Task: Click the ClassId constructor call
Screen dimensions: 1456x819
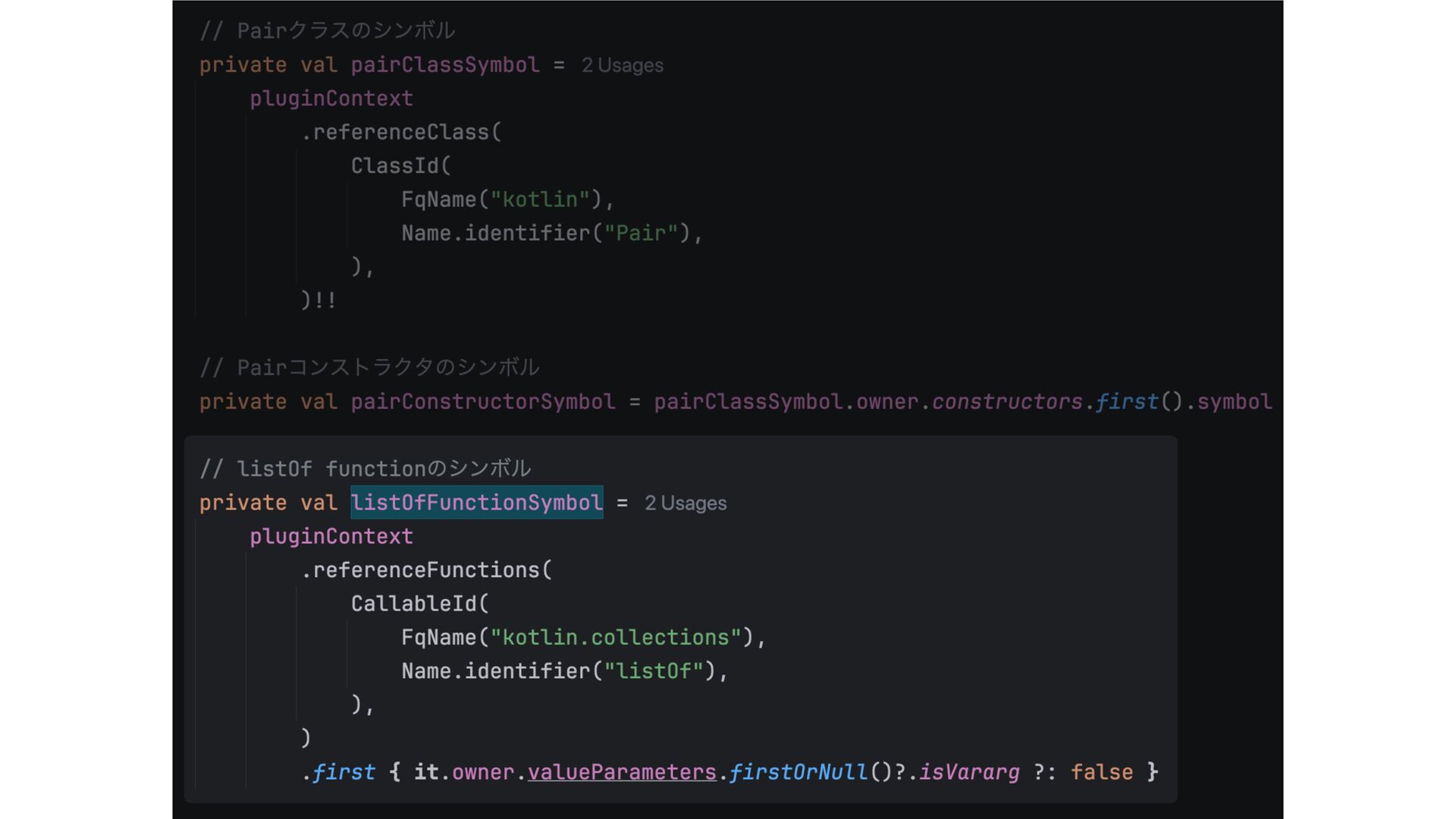Action: (x=394, y=166)
